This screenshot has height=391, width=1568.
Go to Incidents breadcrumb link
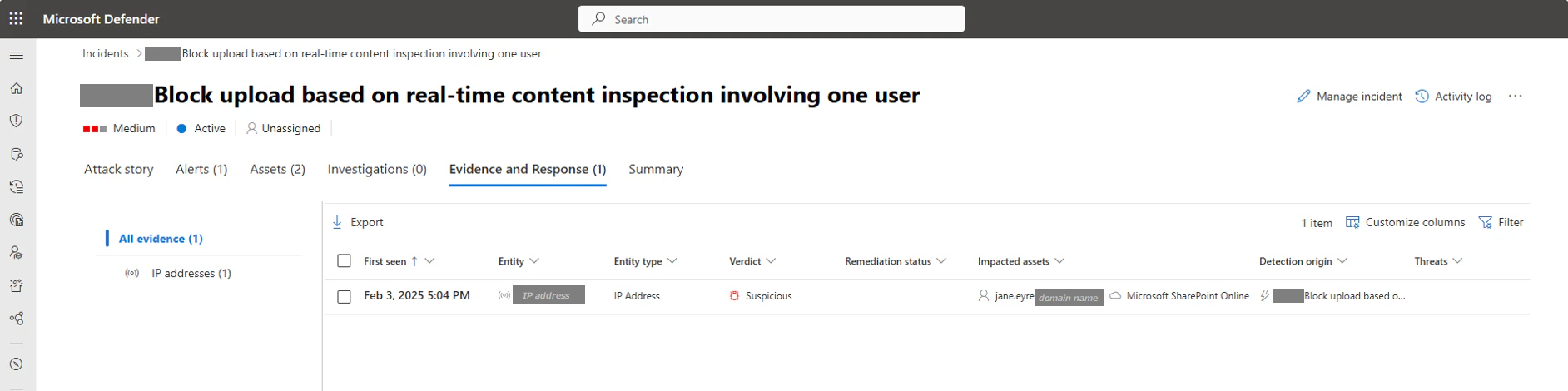[x=106, y=53]
